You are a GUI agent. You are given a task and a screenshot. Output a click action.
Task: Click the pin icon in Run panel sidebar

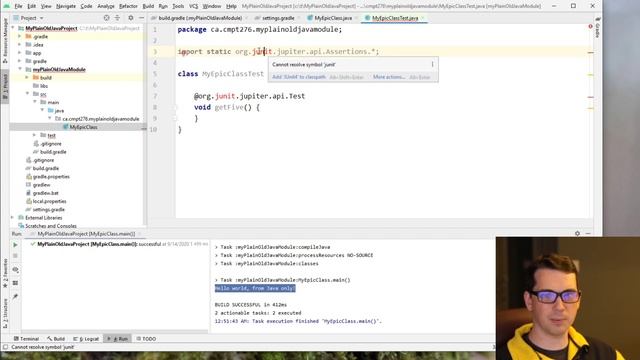pos(16,296)
